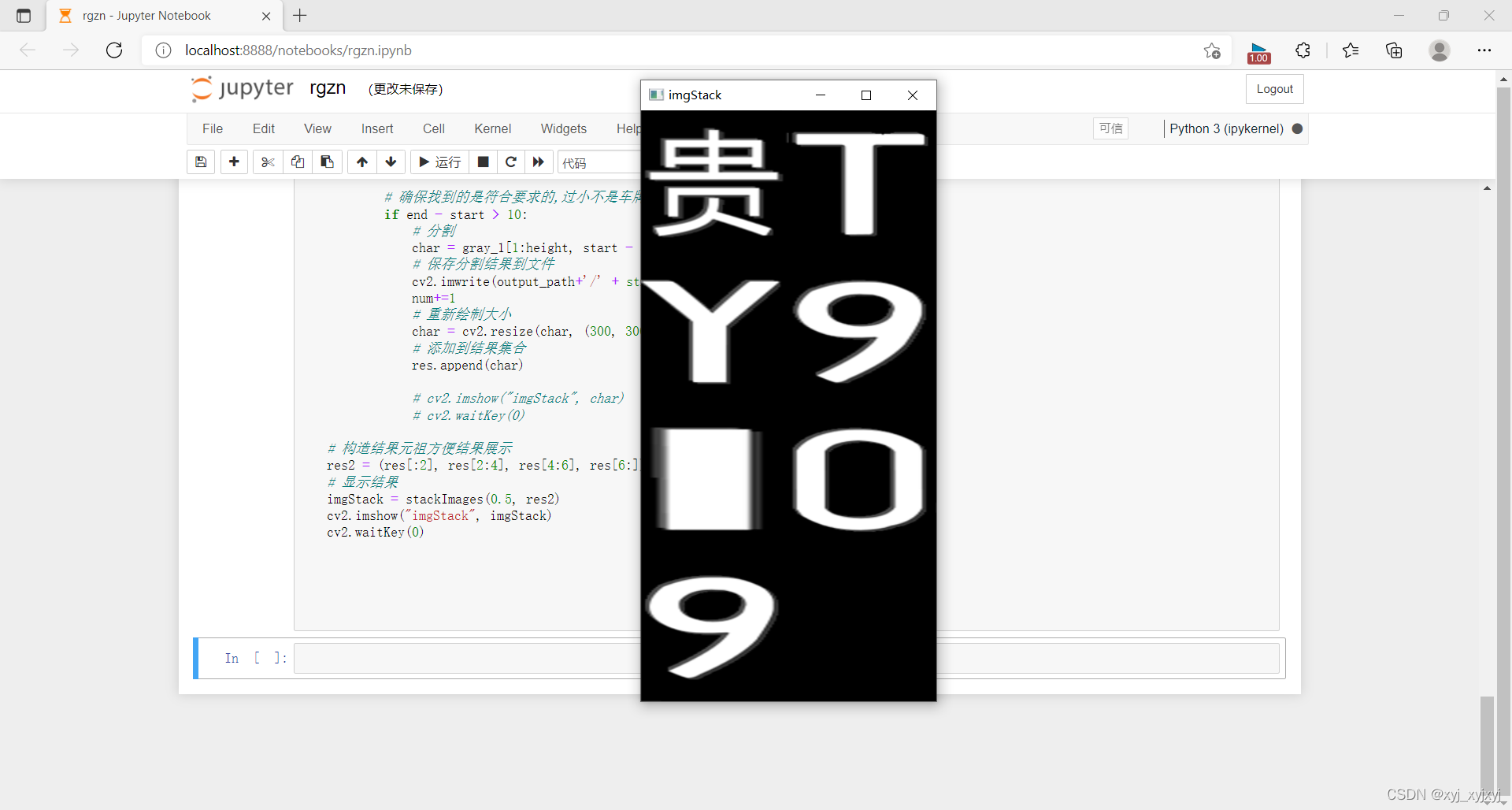1512x810 pixels.
Task: Click the Logout button
Action: point(1275,89)
